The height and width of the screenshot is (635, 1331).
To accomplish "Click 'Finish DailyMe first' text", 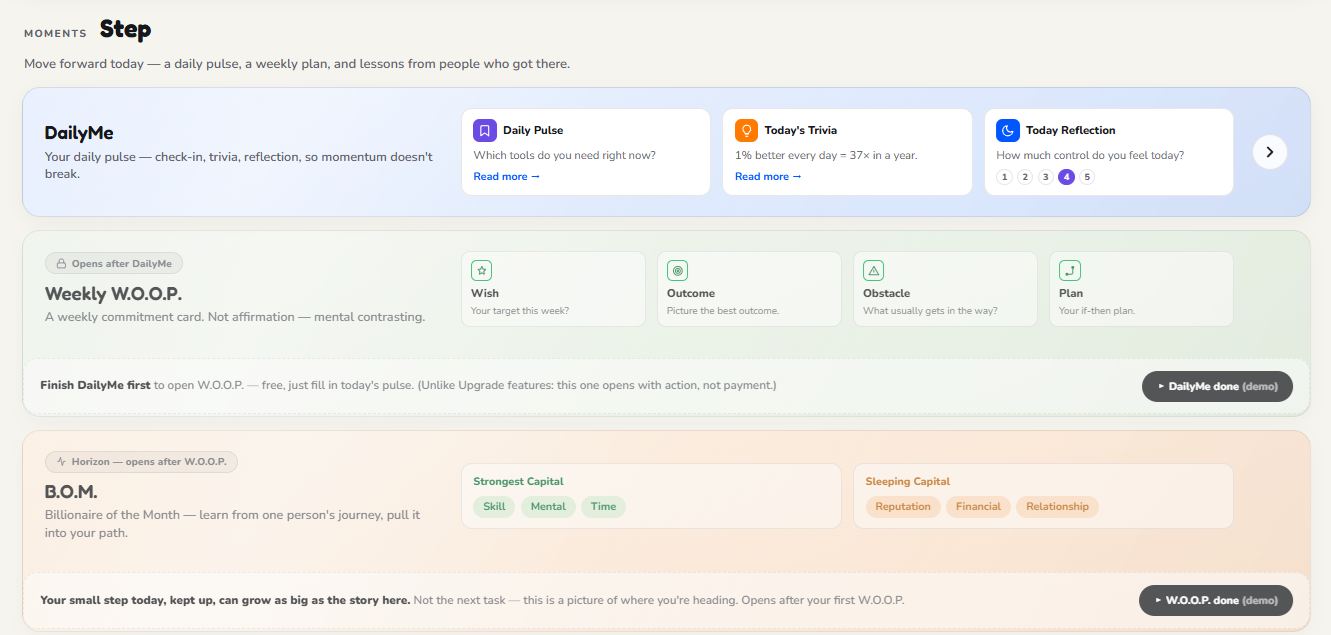I will [95, 385].
